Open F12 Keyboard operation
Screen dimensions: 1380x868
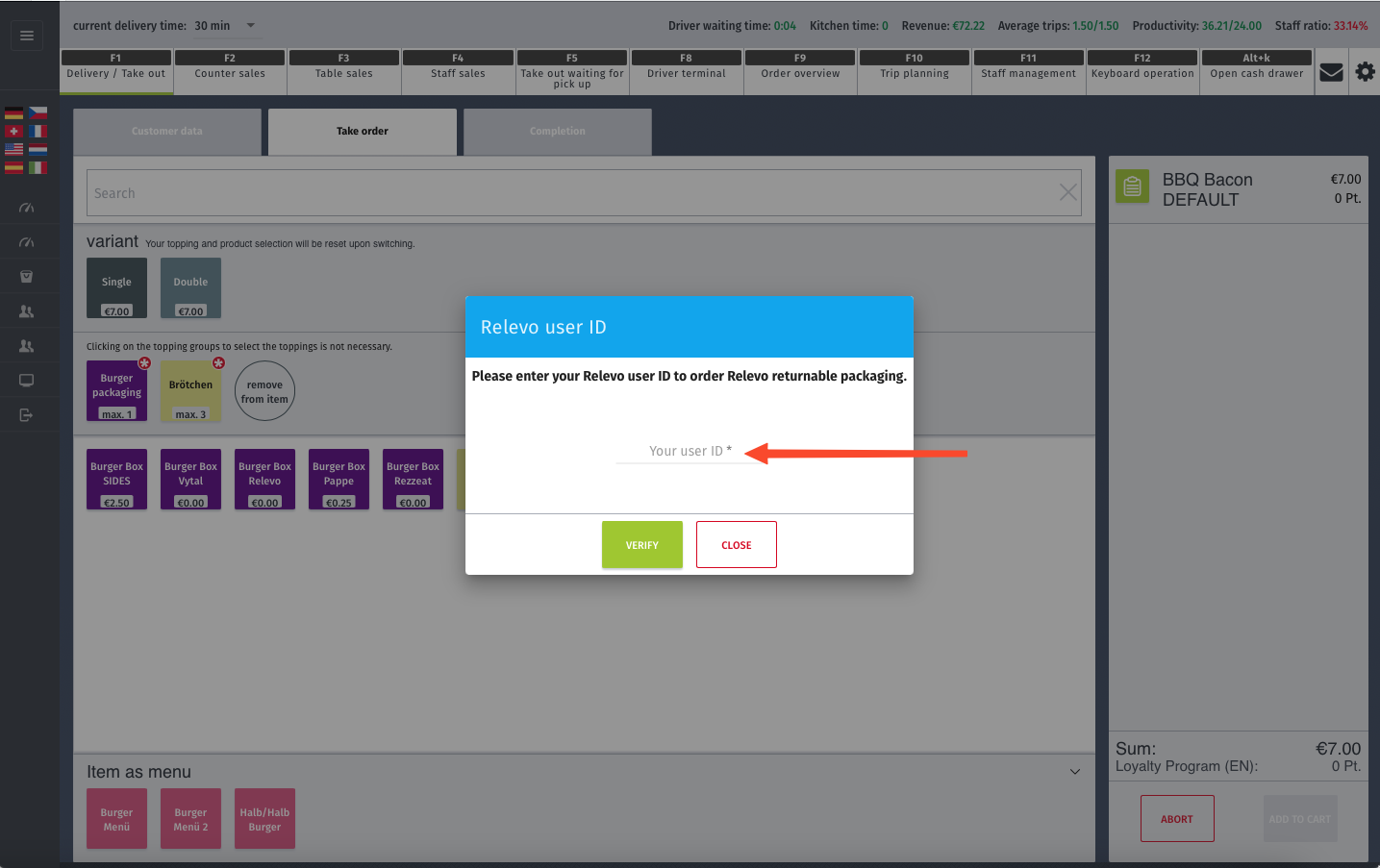point(1142,72)
